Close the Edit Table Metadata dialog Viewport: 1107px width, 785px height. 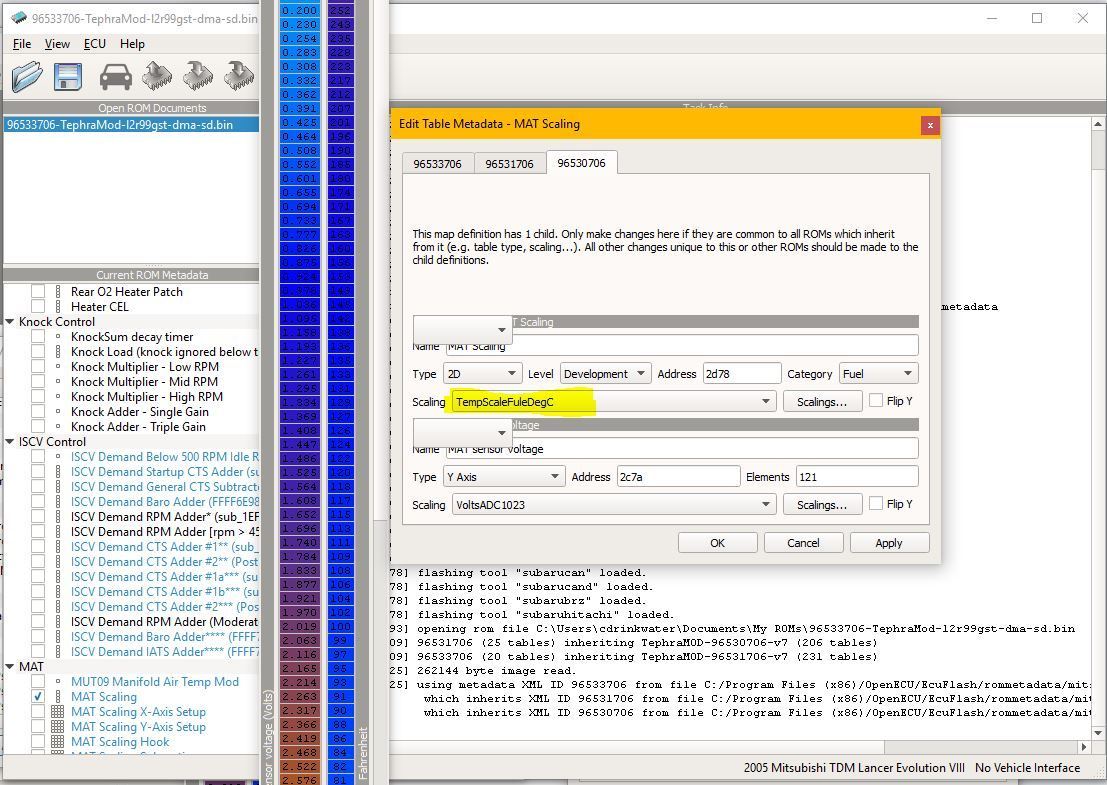click(929, 125)
